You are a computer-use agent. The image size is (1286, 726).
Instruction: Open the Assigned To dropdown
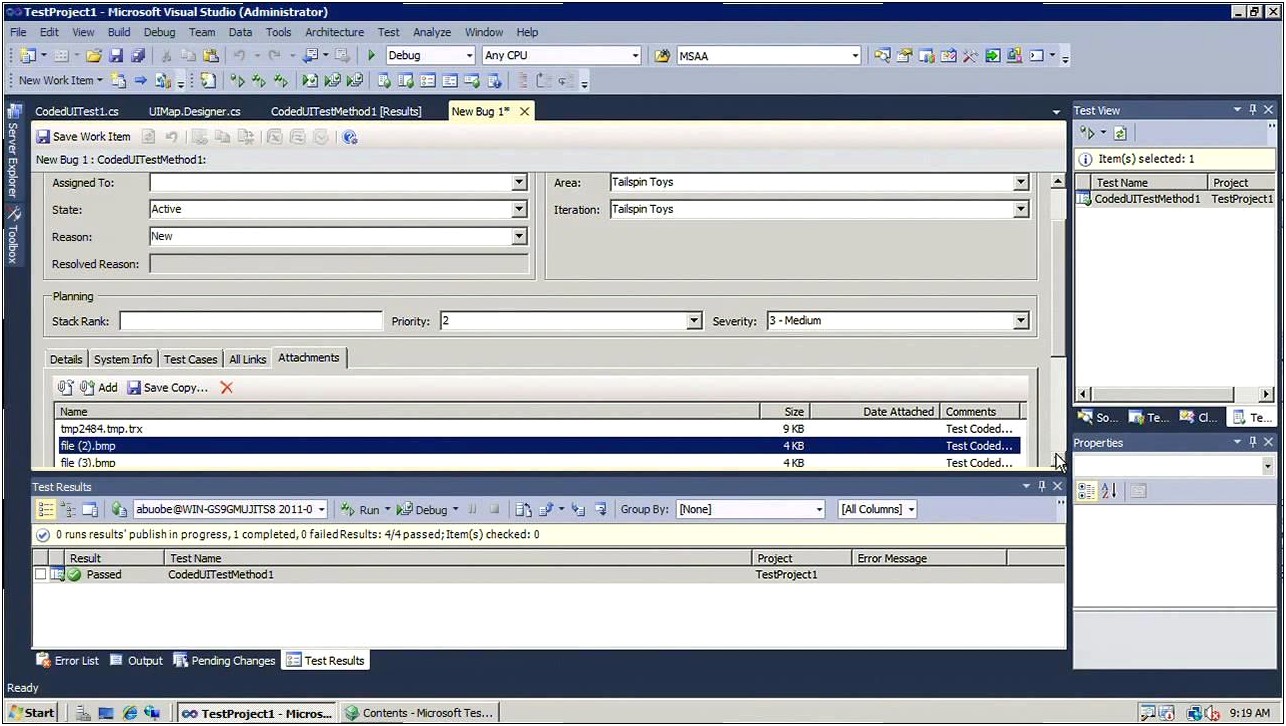[x=519, y=183]
